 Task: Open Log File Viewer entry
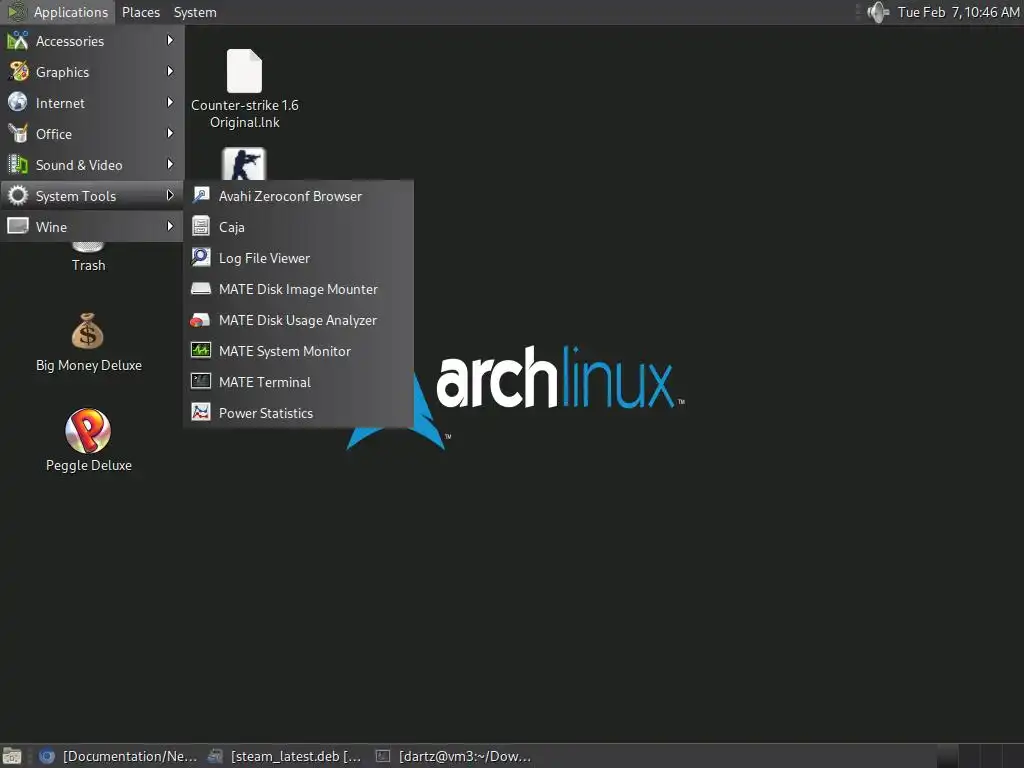(299, 258)
